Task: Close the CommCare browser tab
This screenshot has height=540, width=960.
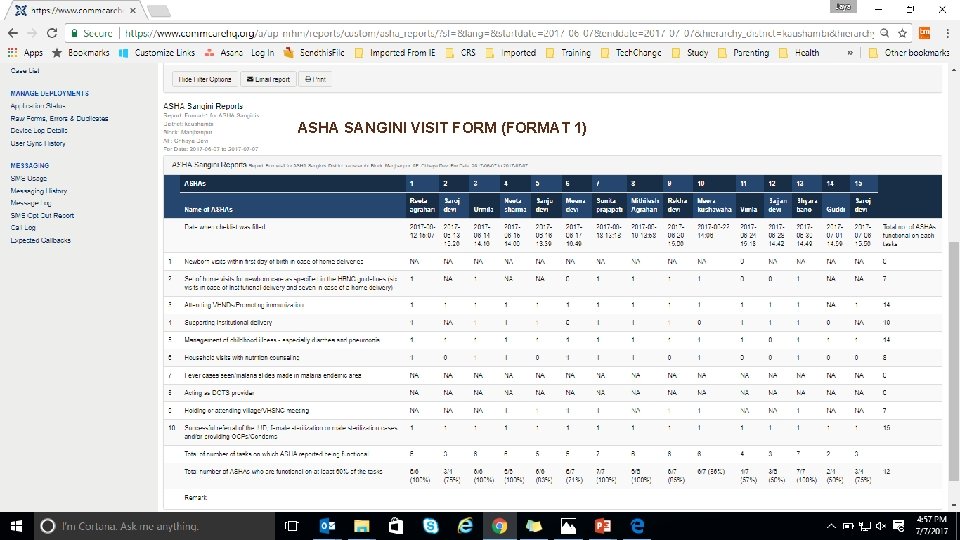Action: click(133, 10)
